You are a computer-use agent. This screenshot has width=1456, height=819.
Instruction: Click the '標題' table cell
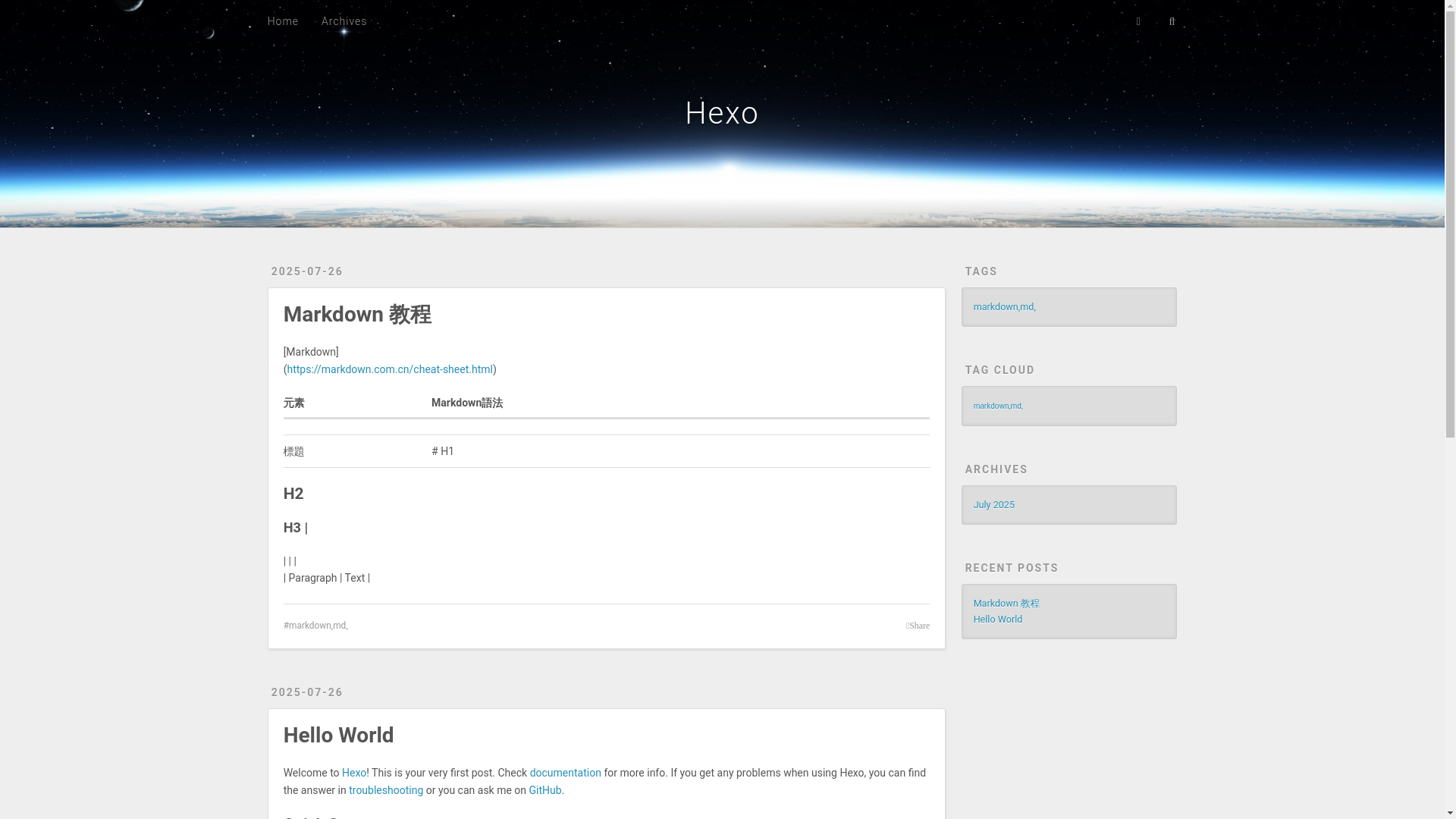[x=357, y=451]
